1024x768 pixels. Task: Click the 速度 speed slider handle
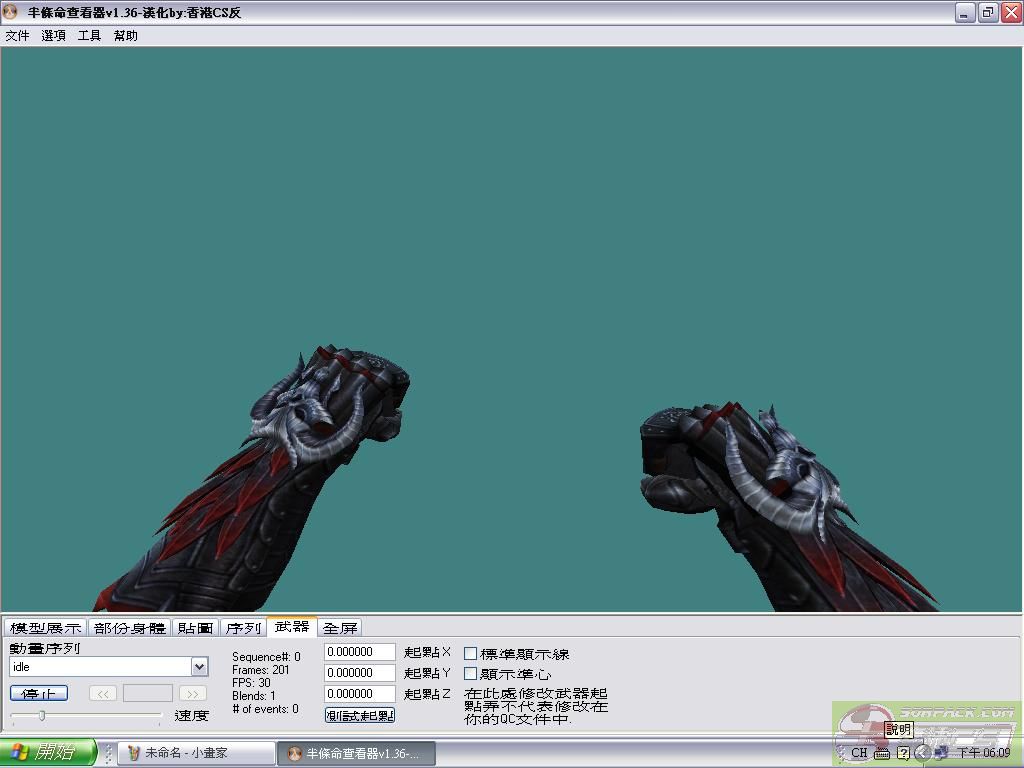41,715
